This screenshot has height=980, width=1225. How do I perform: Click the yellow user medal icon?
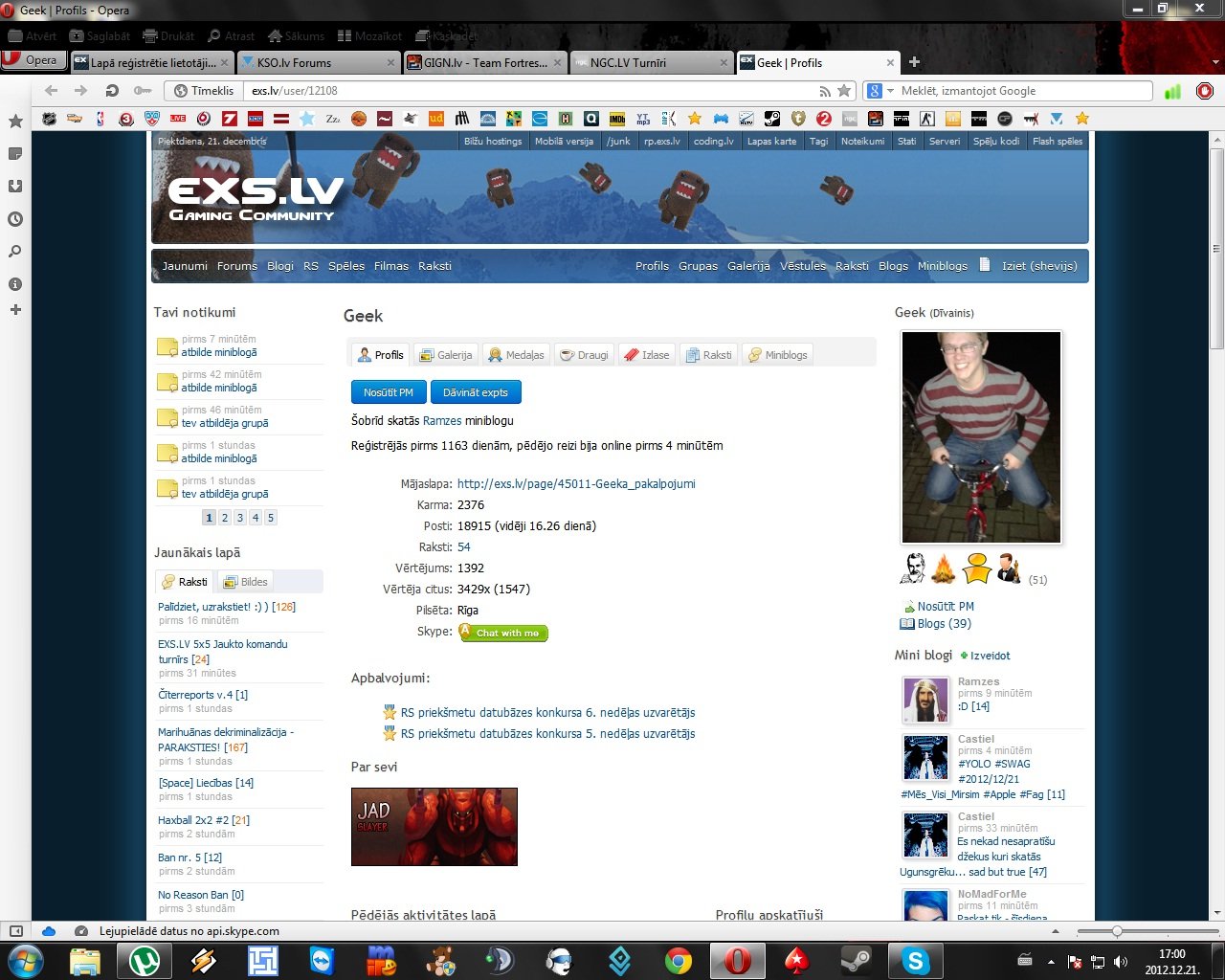pos(976,568)
